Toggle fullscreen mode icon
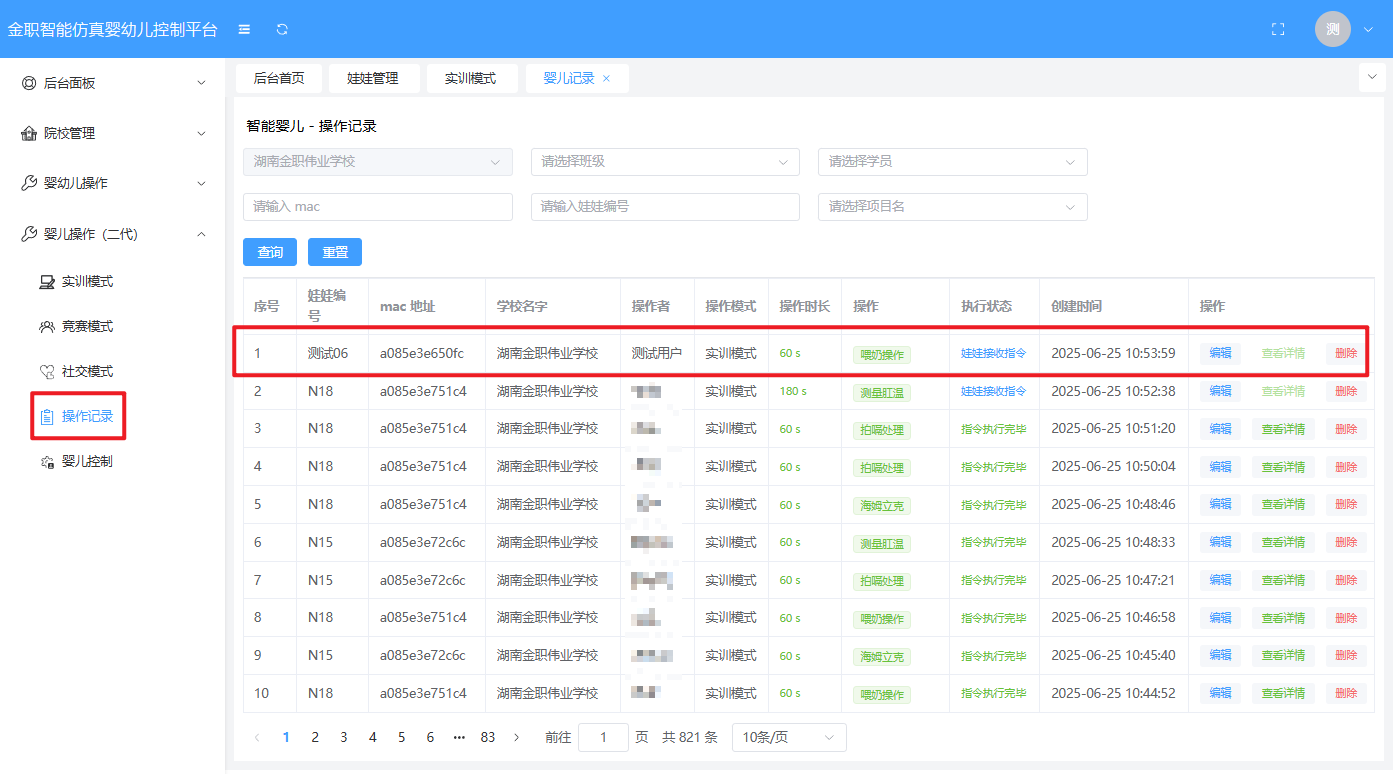Screen dimensions: 1393x774 (x=1277, y=30)
